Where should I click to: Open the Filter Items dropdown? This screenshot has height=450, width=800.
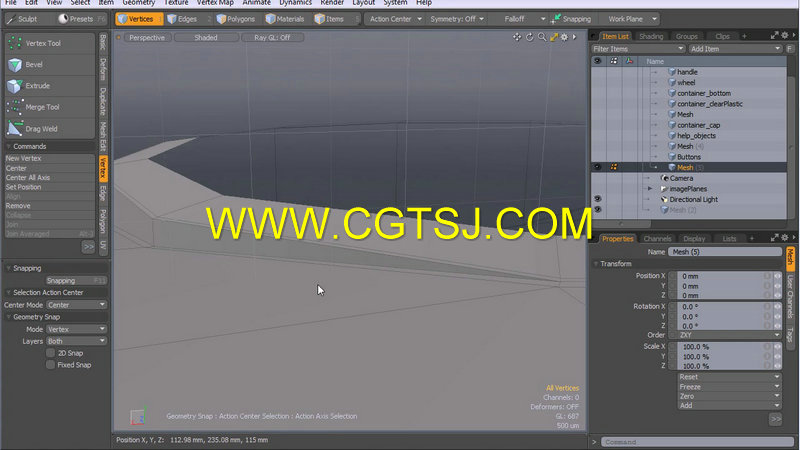(x=638, y=48)
